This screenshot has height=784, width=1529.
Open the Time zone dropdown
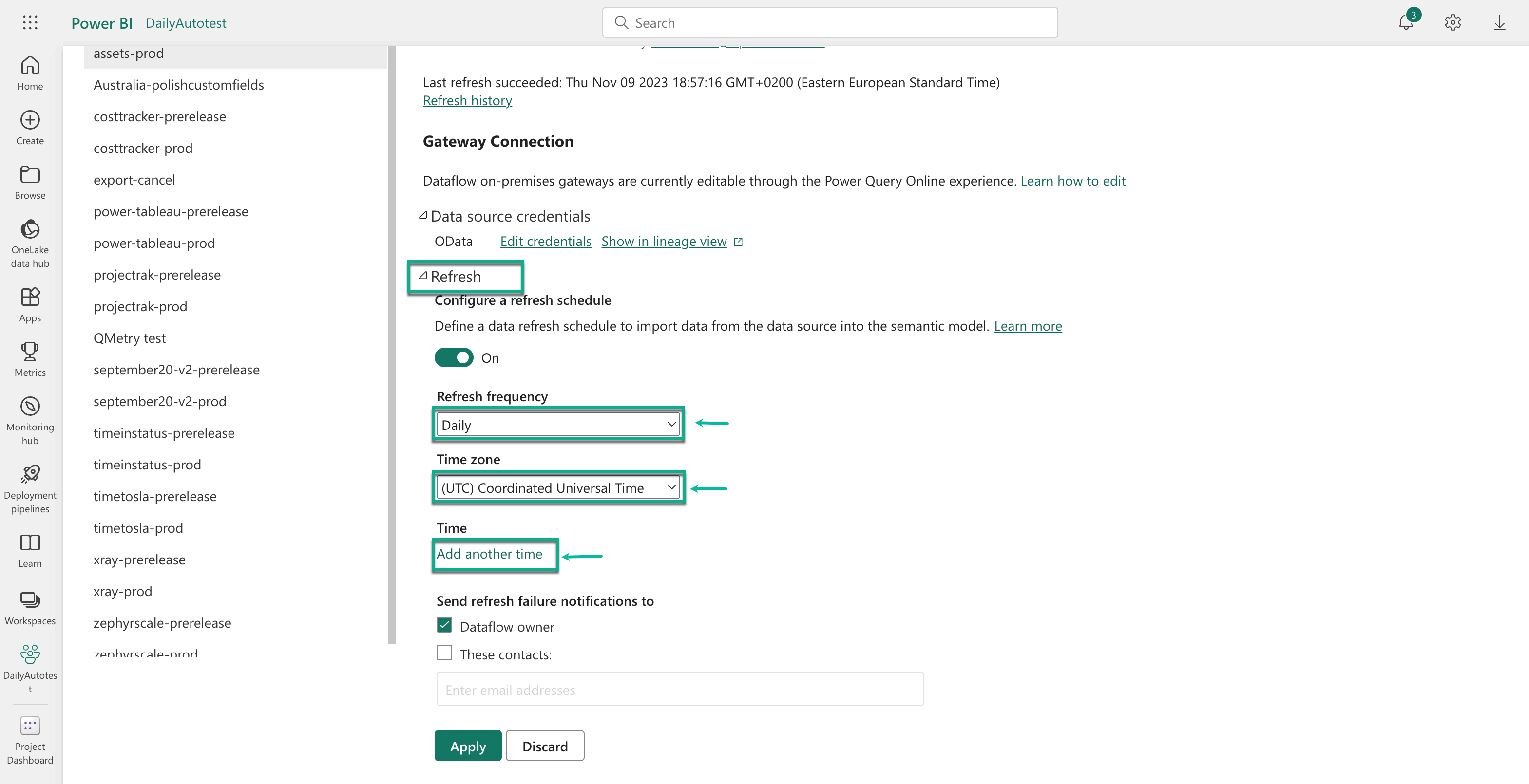click(x=558, y=487)
